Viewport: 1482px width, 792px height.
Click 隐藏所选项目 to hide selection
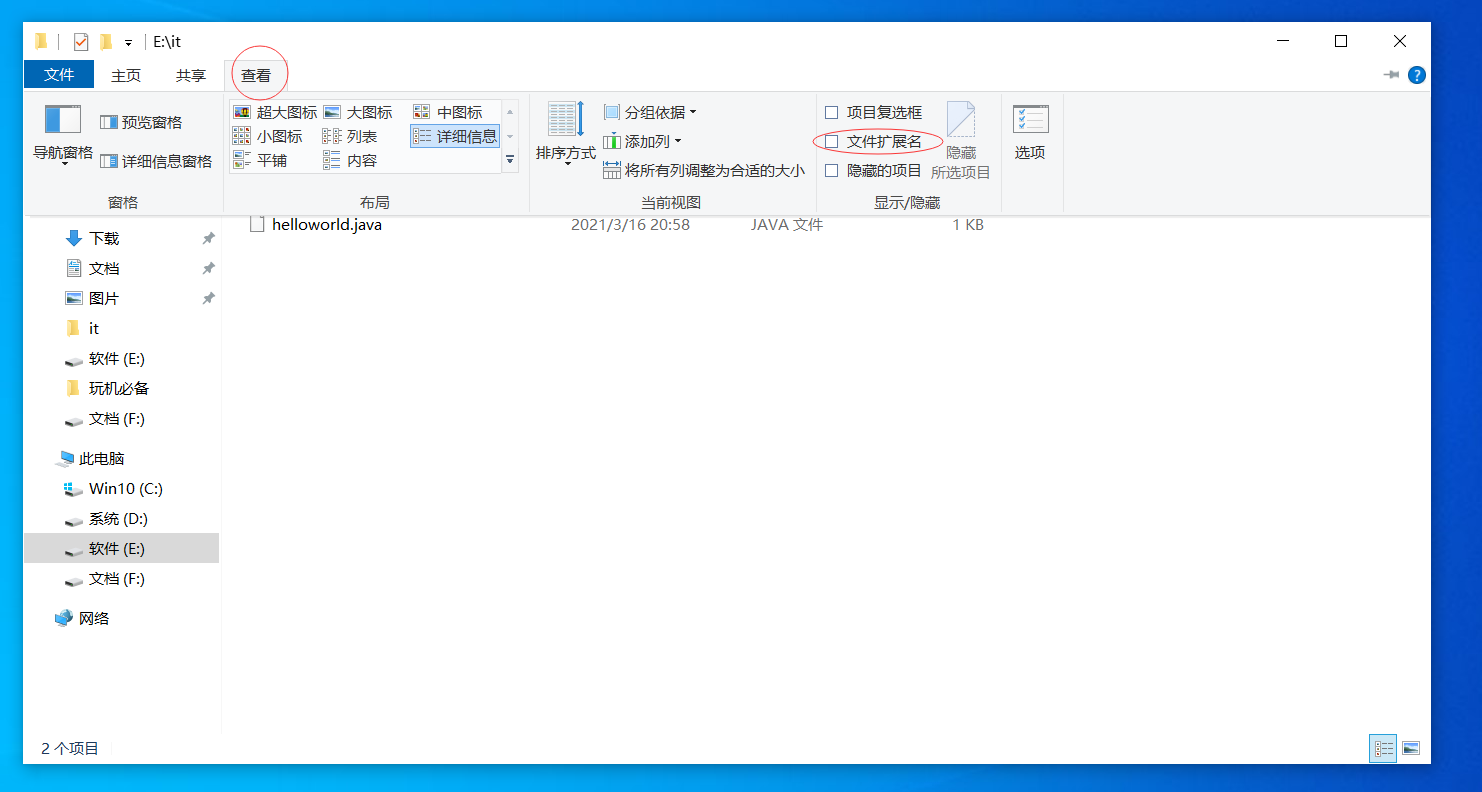click(x=960, y=135)
